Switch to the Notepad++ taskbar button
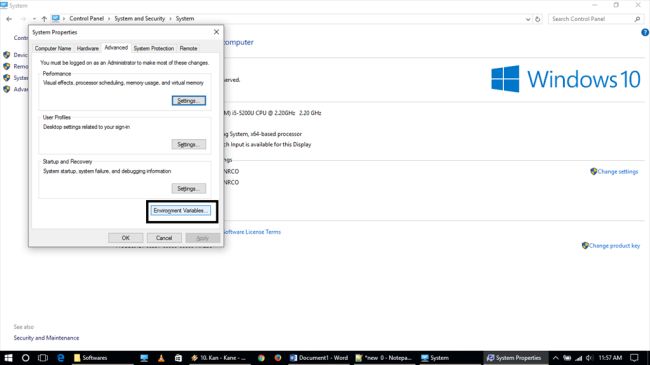 tap(384, 358)
